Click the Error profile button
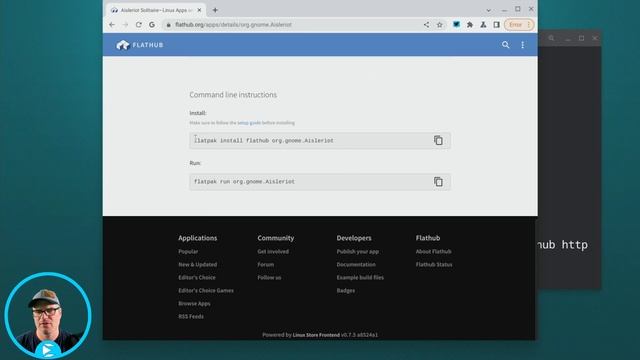 click(x=519, y=24)
